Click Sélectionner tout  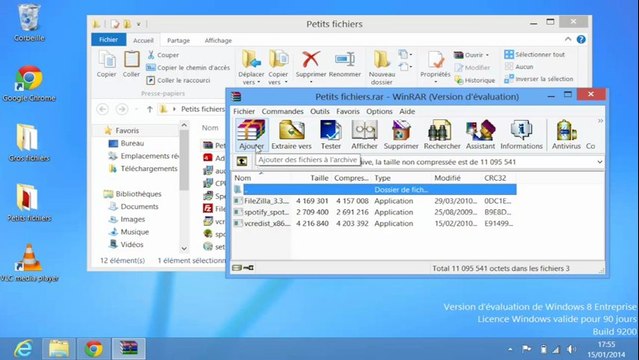(535, 54)
